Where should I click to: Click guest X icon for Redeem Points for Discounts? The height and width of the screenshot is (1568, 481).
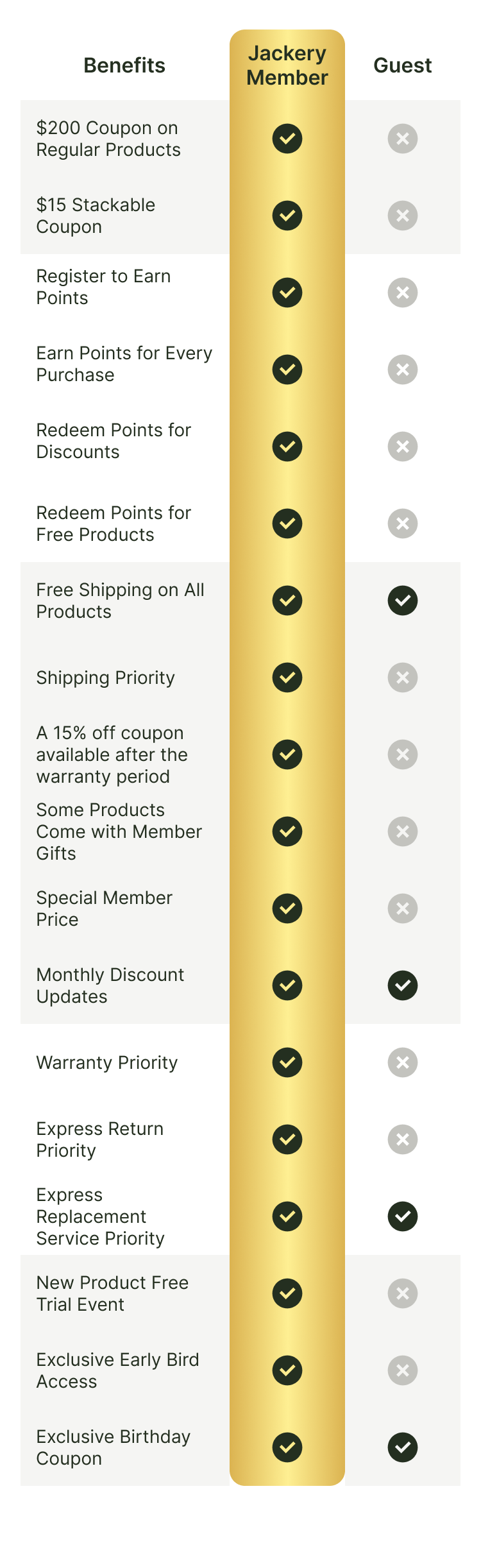[403, 447]
